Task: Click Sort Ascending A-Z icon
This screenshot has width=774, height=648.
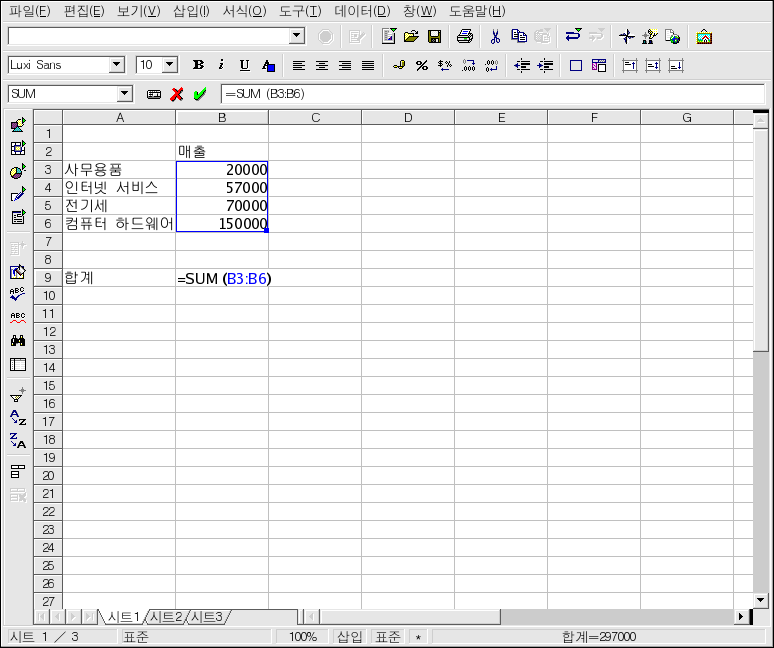Action: coord(18,417)
